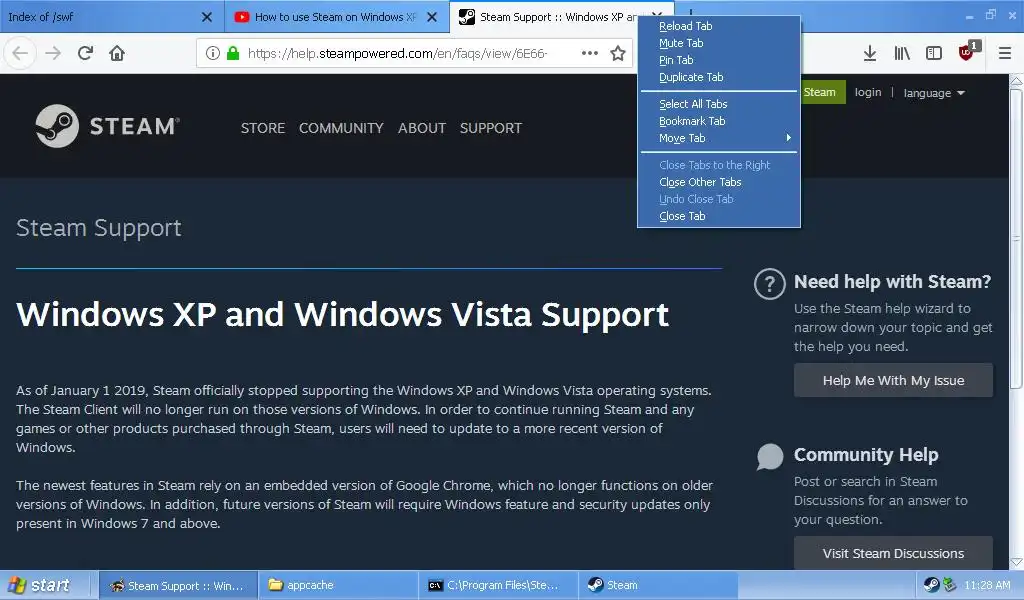Switch to appcache taskbar window

338,585
